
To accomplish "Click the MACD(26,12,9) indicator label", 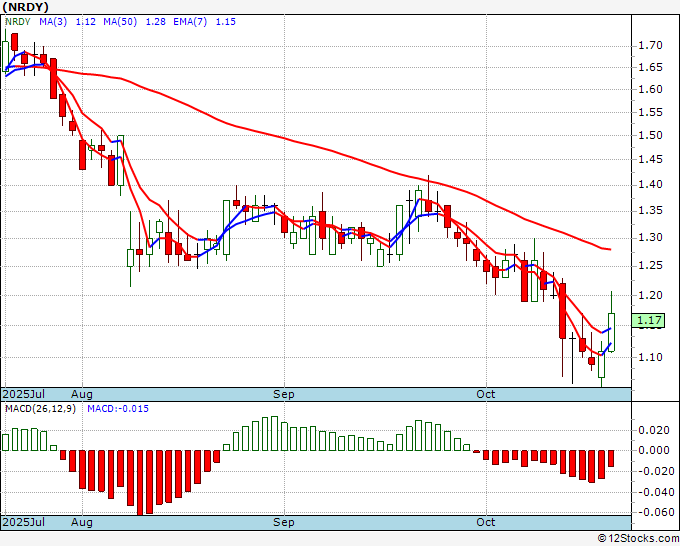I will 40,409.
